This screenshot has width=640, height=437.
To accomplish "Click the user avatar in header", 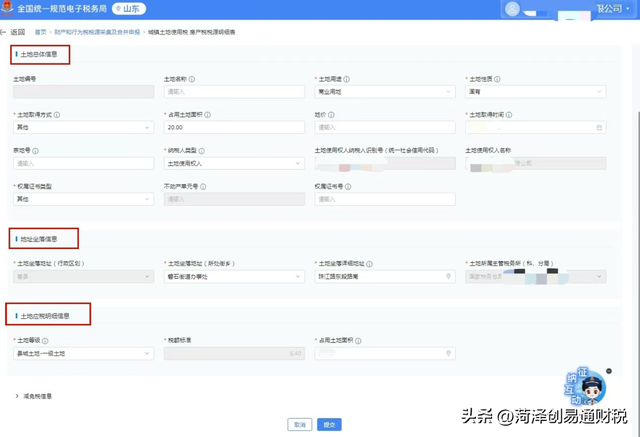I will tap(512, 9).
